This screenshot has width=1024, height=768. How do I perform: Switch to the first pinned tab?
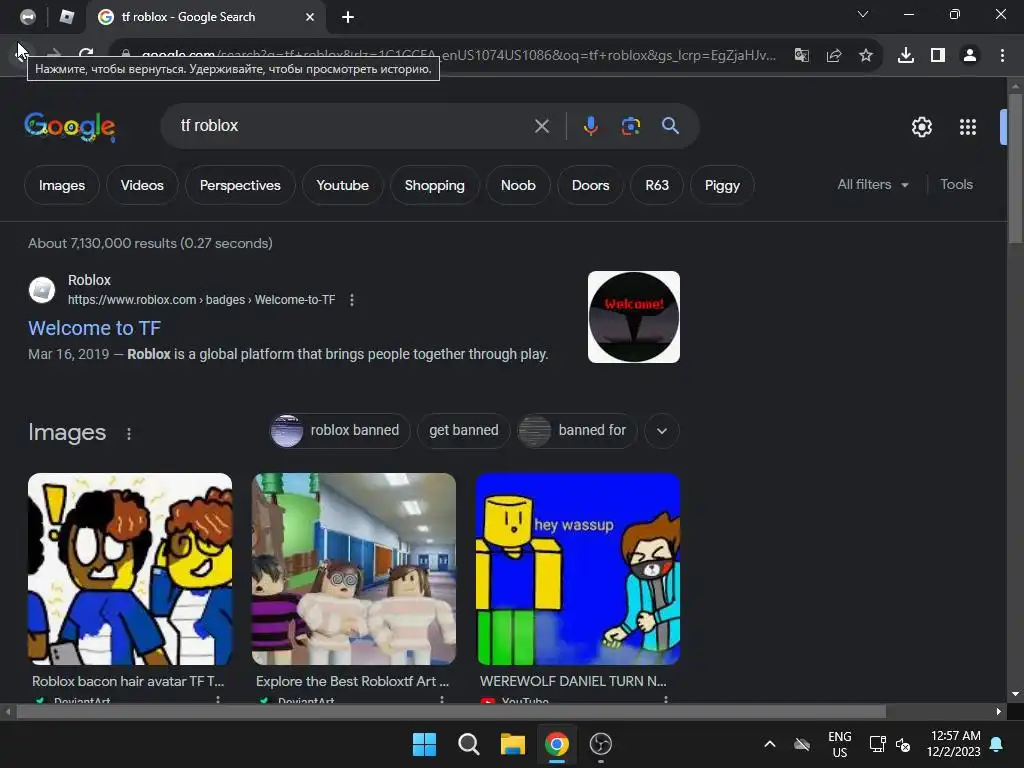pyautogui.click(x=28, y=17)
